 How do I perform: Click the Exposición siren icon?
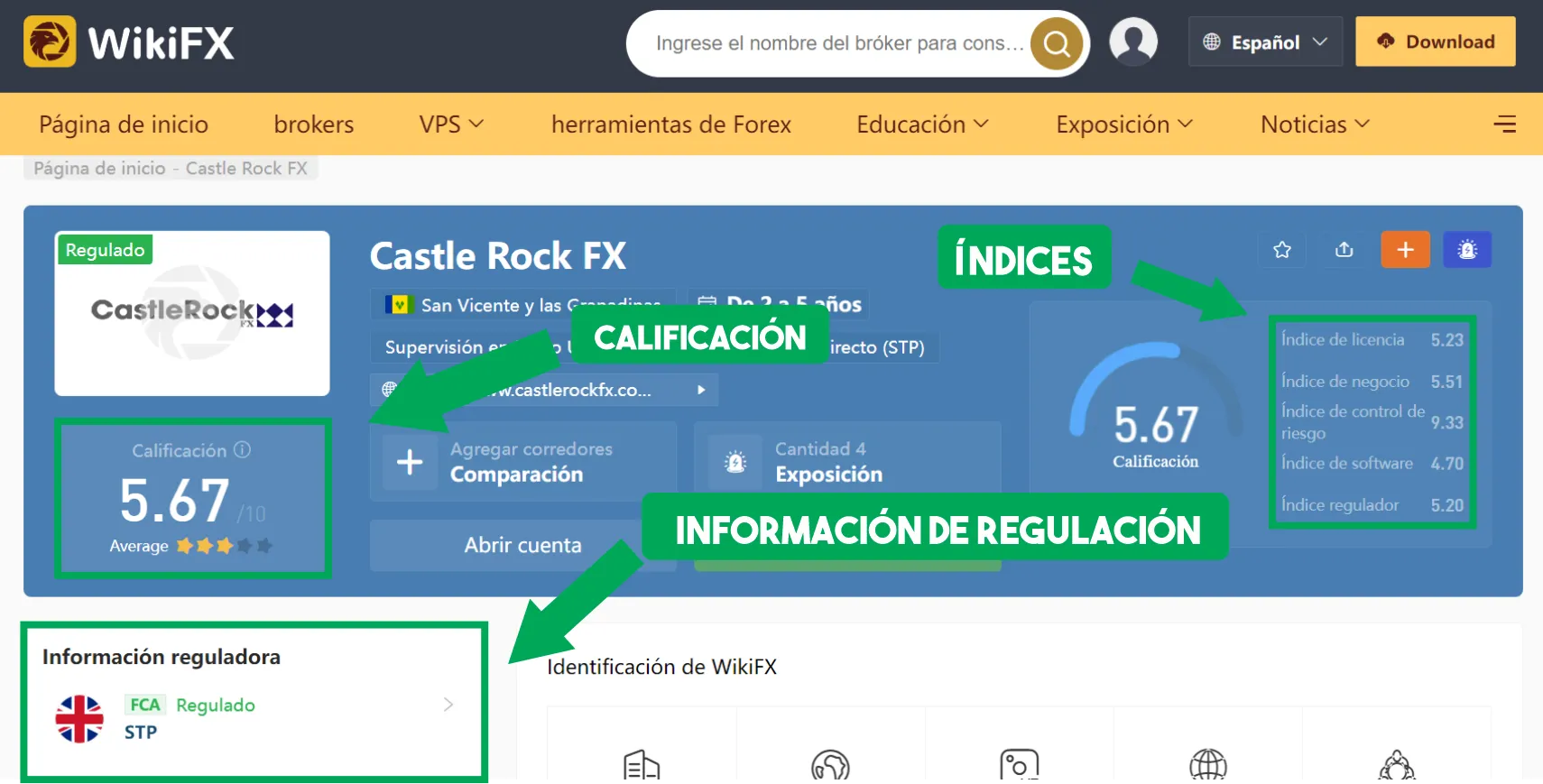pos(735,462)
